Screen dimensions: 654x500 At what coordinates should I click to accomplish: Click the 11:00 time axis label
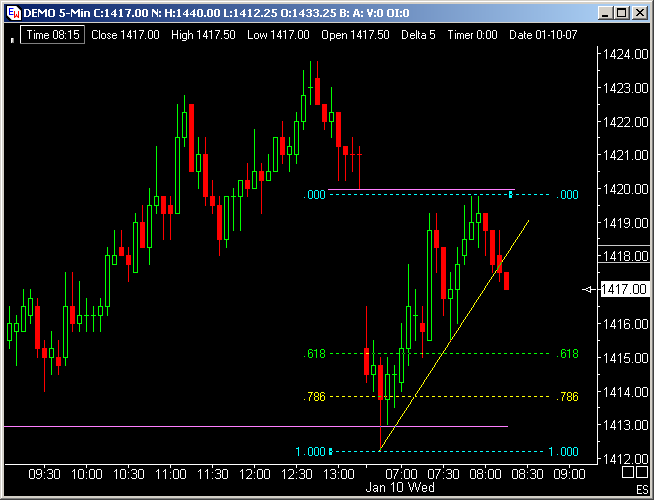click(171, 474)
